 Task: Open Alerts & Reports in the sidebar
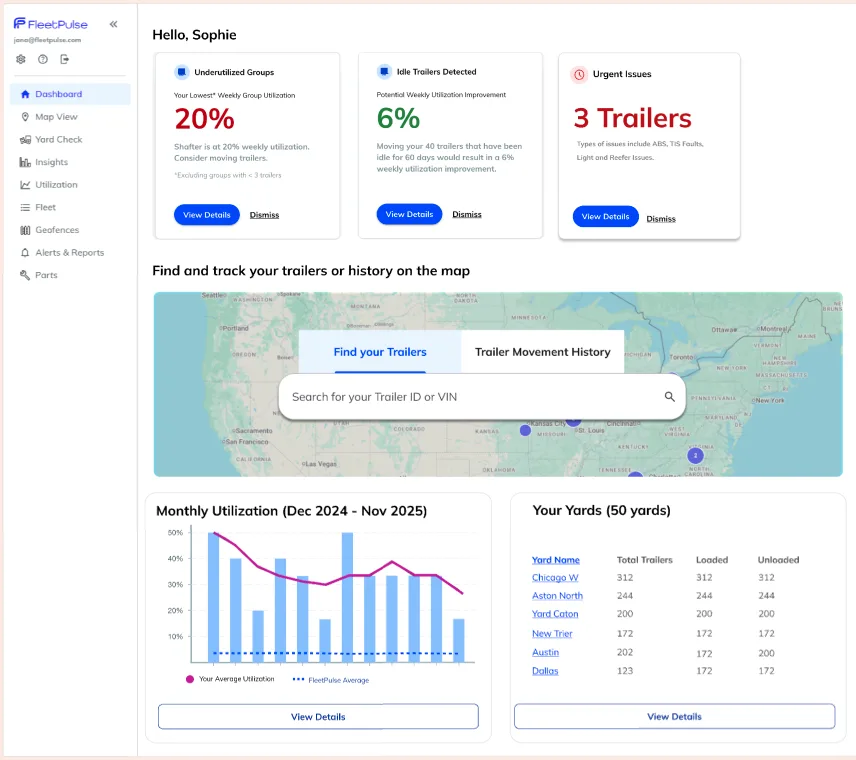pyautogui.click(x=69, y=253)
